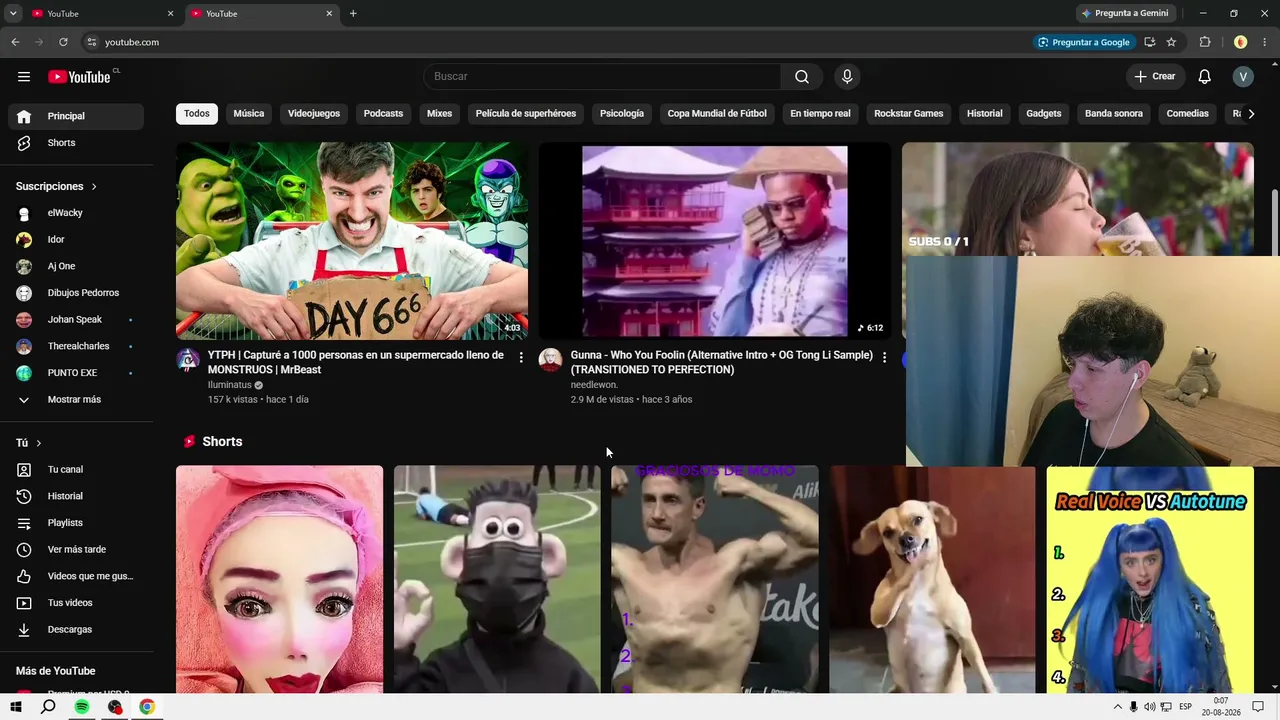Expand the Tú section chevron

[x=39, y=443]
